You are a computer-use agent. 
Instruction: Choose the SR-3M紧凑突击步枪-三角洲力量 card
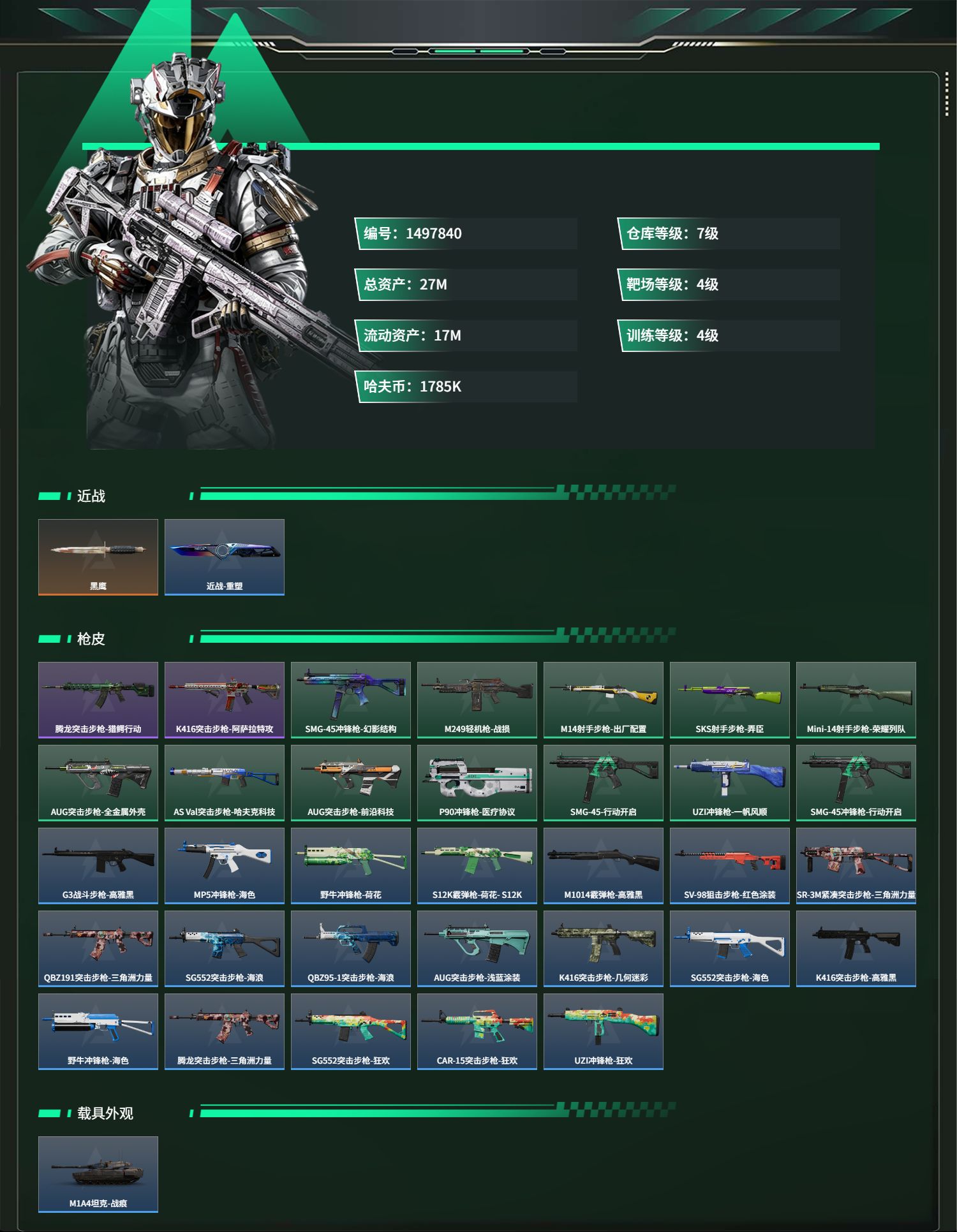pos(856,866)
